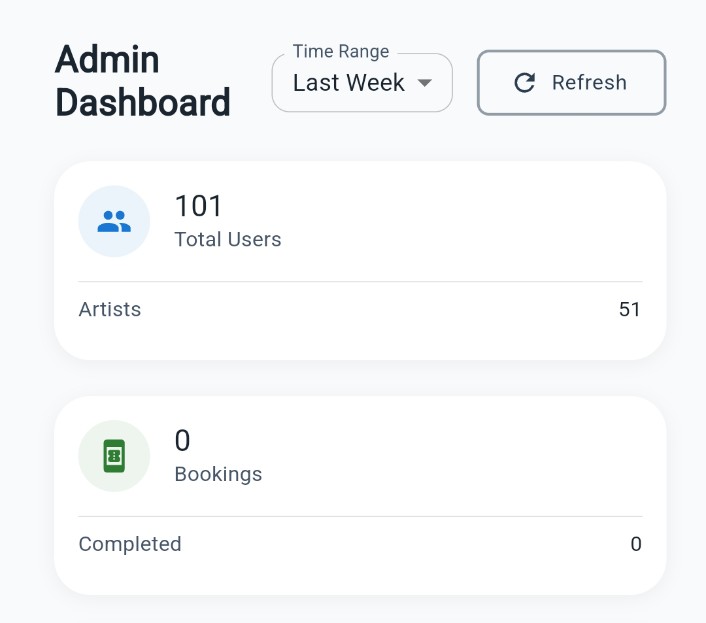This screenshot has height=623, width=706.
Task: Click the Bookings label text
Action: 218,474
